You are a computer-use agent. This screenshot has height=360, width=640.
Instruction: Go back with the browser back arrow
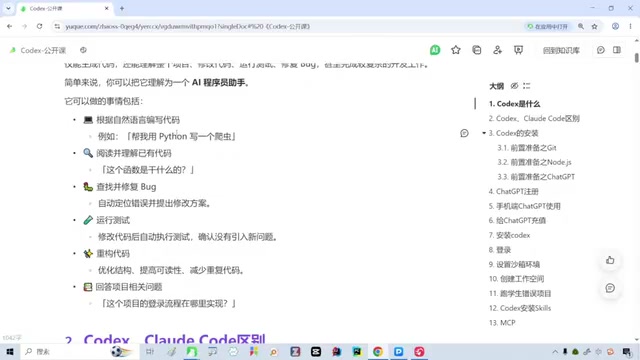[x=9, y=26]
